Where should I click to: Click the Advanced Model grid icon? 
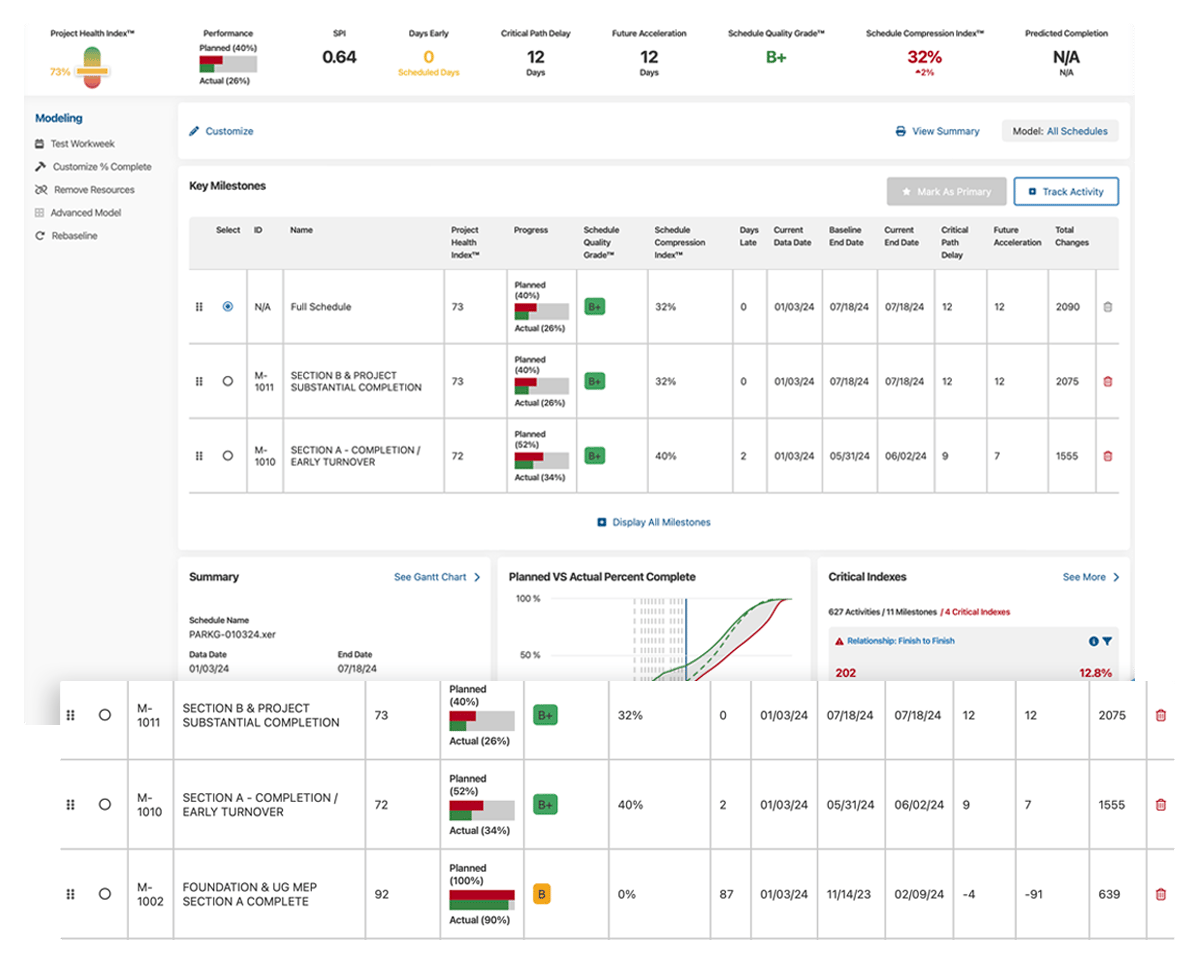(x=40, y=213)
